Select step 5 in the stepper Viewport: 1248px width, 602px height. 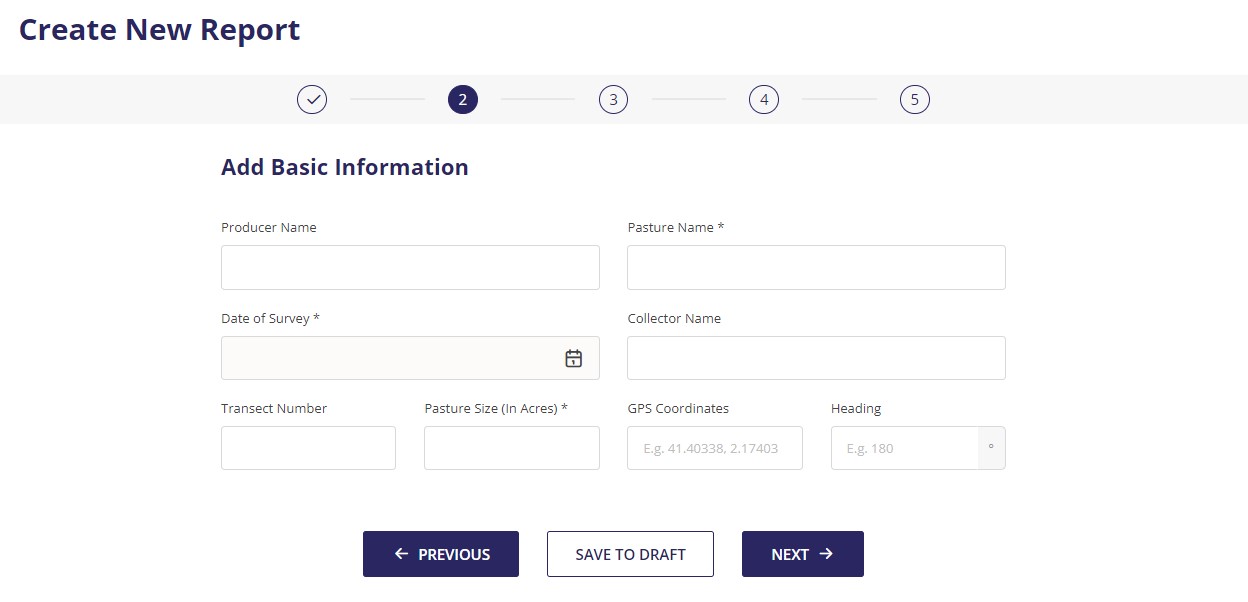pyautogui.click(x=914, y=100)
